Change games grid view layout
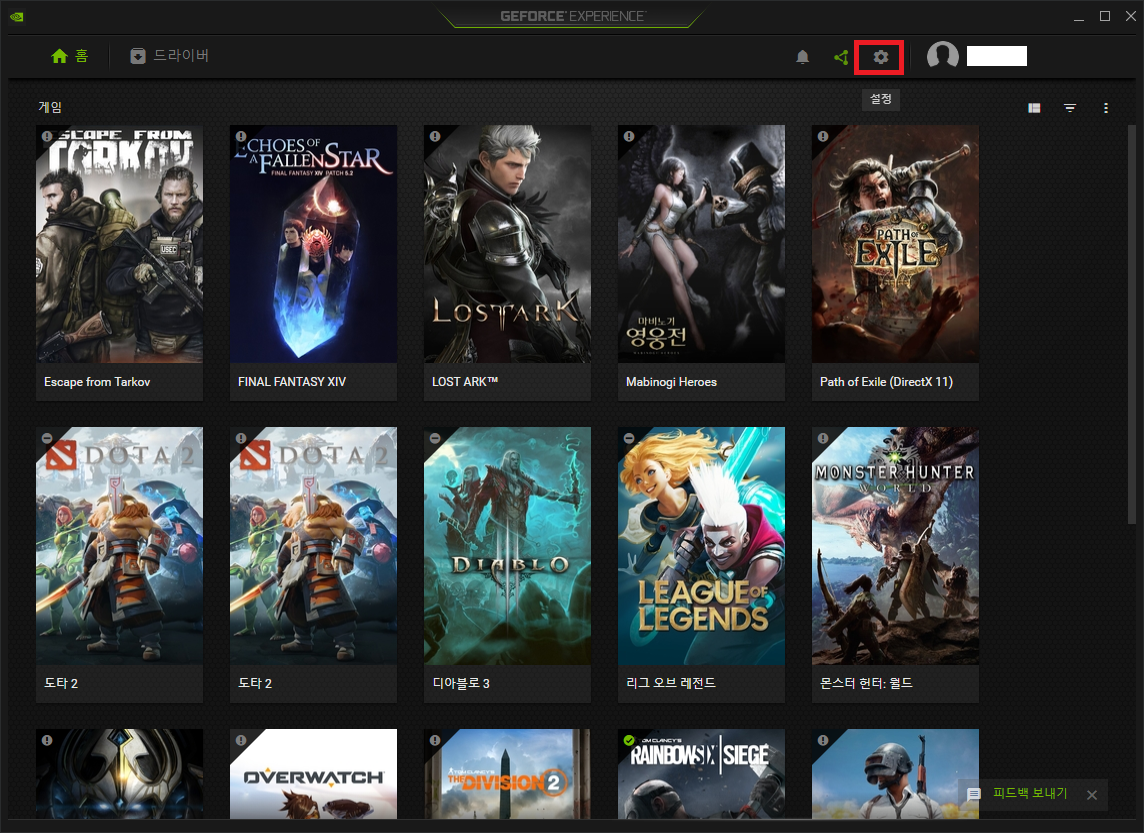The image size is (1144, 833). [x=1034, y=108]
